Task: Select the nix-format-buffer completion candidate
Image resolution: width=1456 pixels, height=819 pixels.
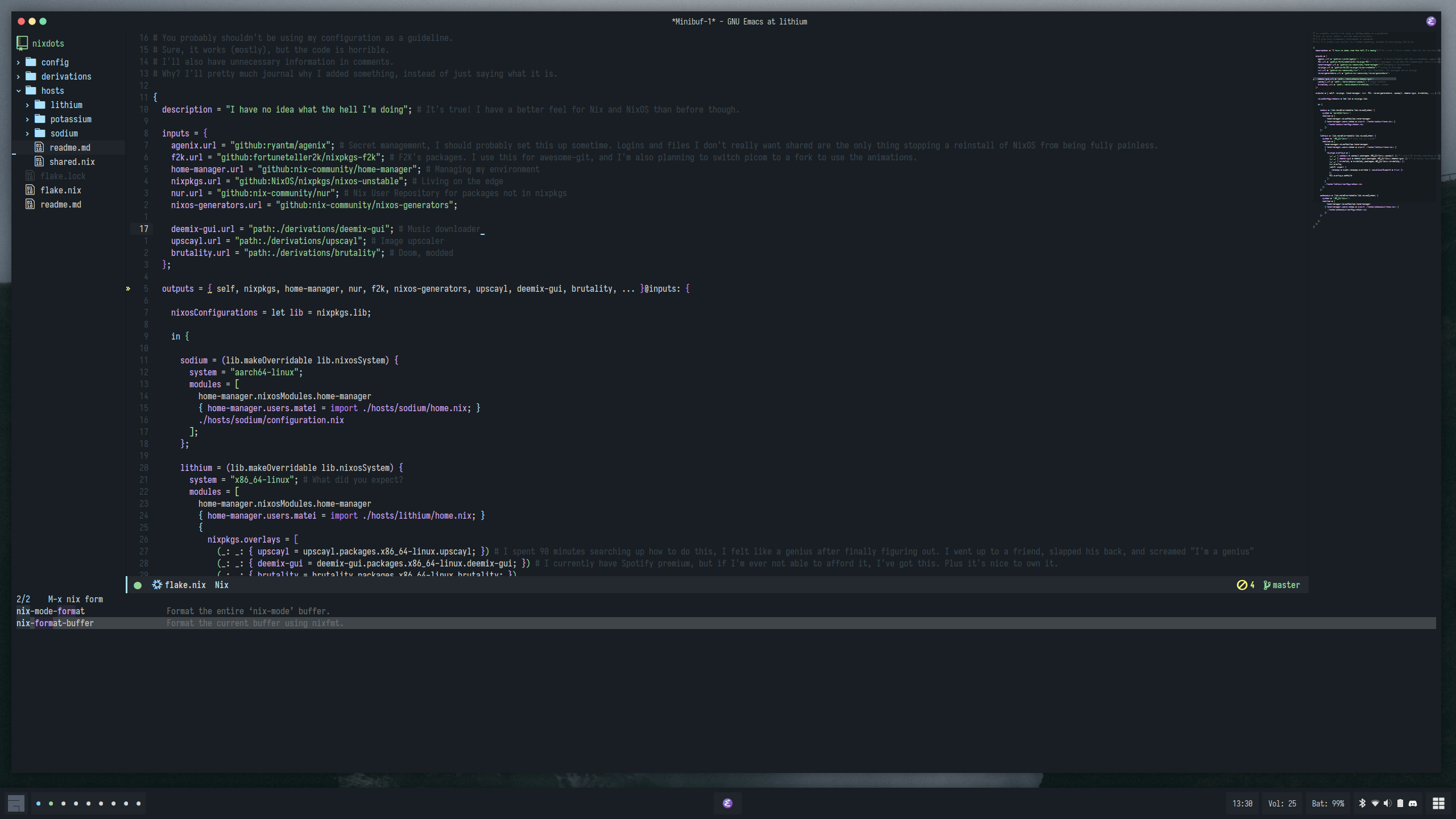Action: coord(55,623)
